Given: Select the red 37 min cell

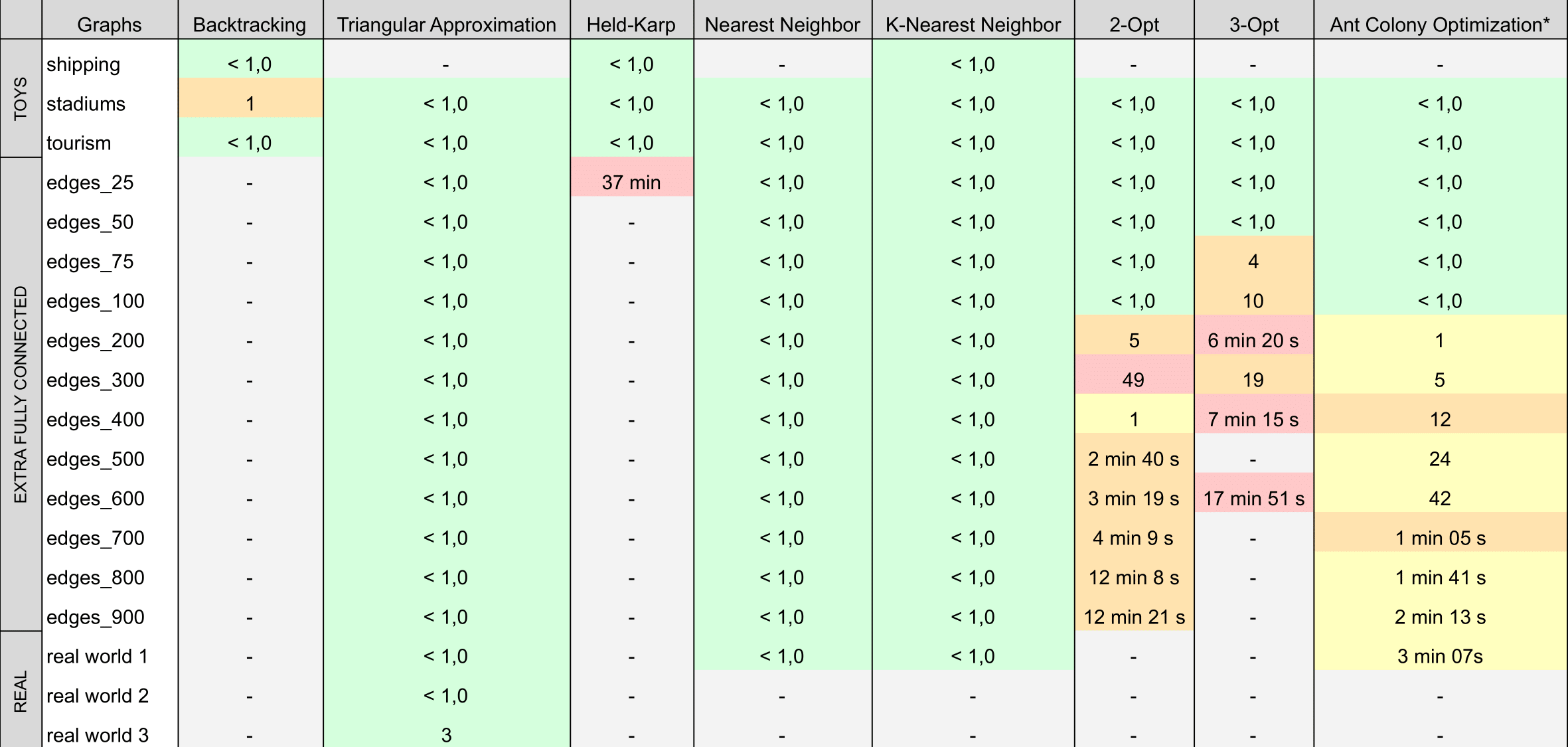Looking at the screenshot, I should pos(631,183).
